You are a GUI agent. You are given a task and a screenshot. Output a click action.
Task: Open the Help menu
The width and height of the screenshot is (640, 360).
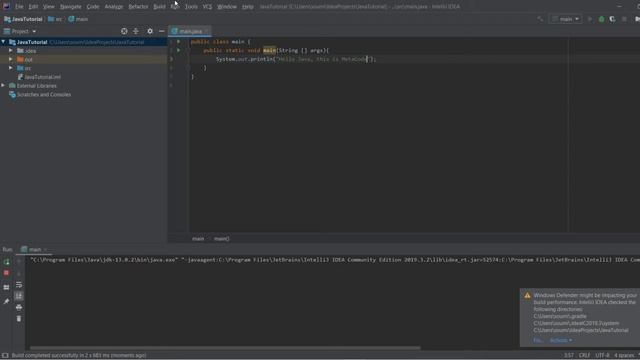pyautogui.click(x=248, y=7)
